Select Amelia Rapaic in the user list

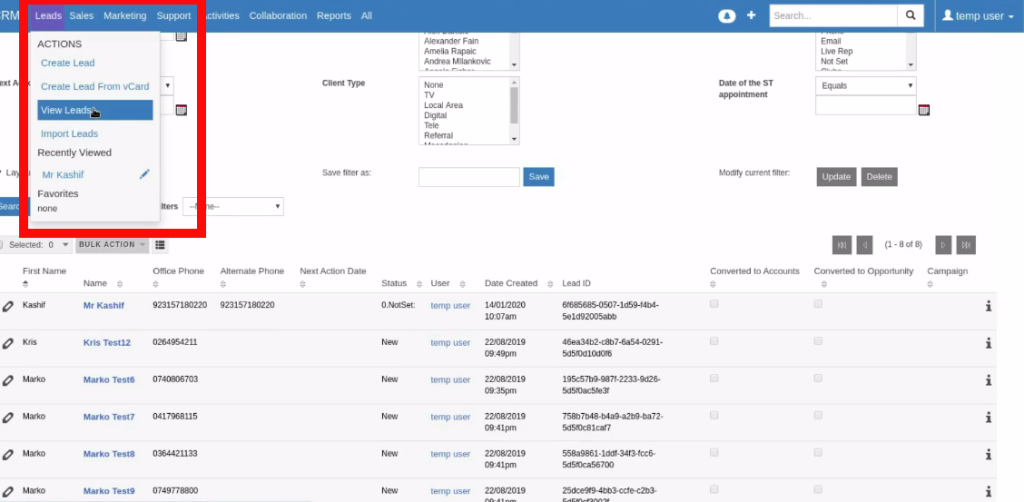coord(450,51)
